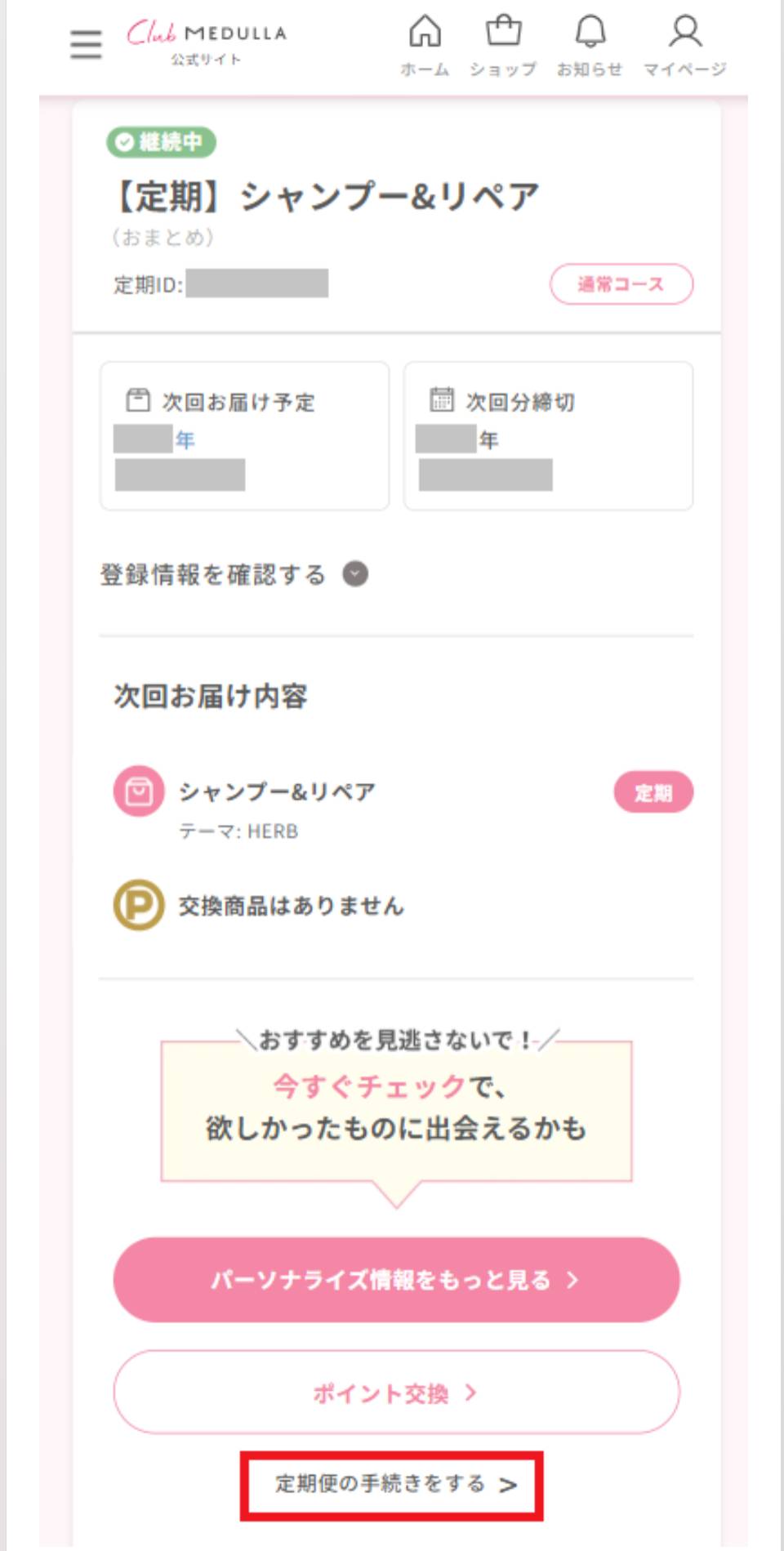Expand 登録情報を確認する with the chevron
784x1551 pixels.
[353, 575]
